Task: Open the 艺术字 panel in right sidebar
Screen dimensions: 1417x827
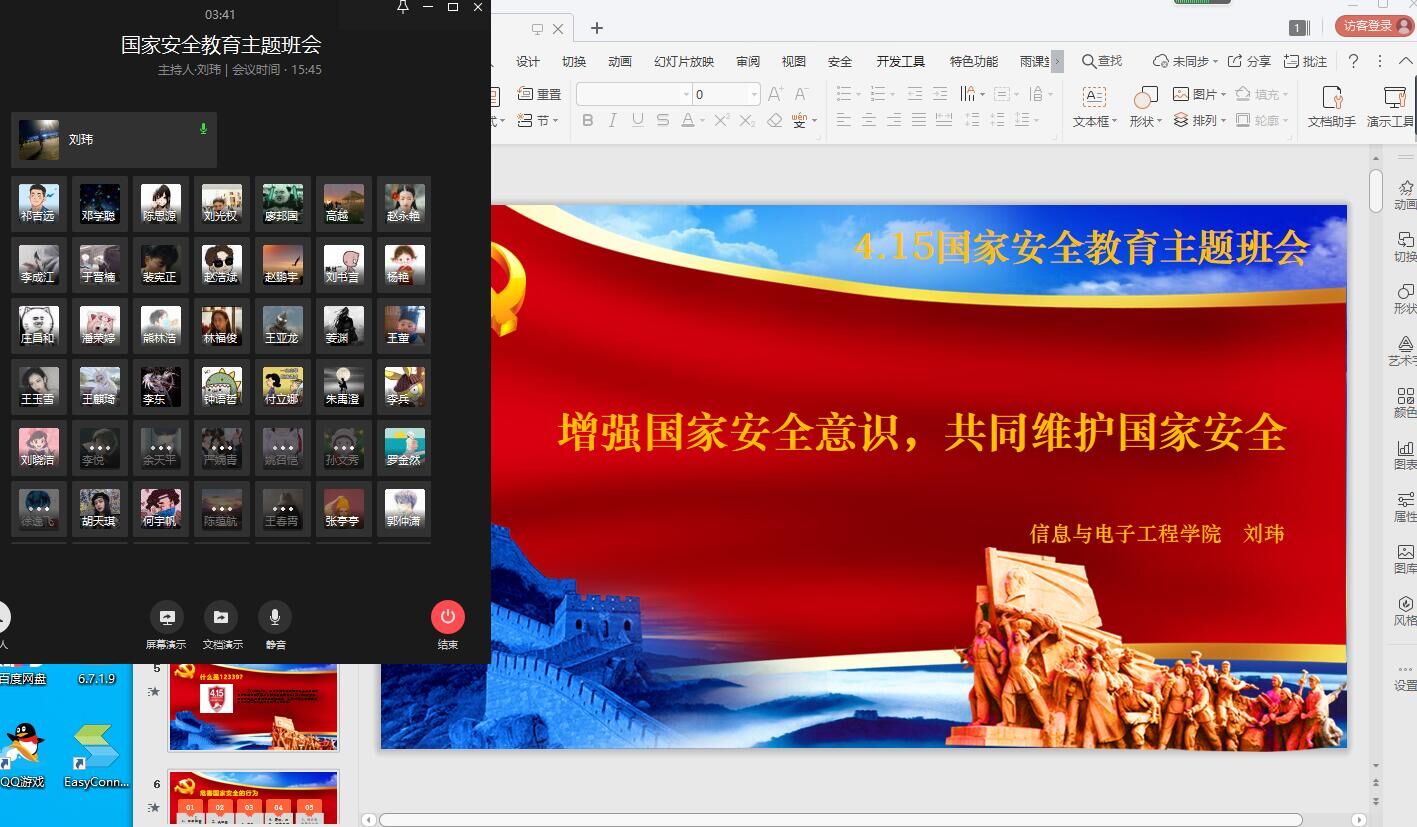Action: coord(1405,350)
